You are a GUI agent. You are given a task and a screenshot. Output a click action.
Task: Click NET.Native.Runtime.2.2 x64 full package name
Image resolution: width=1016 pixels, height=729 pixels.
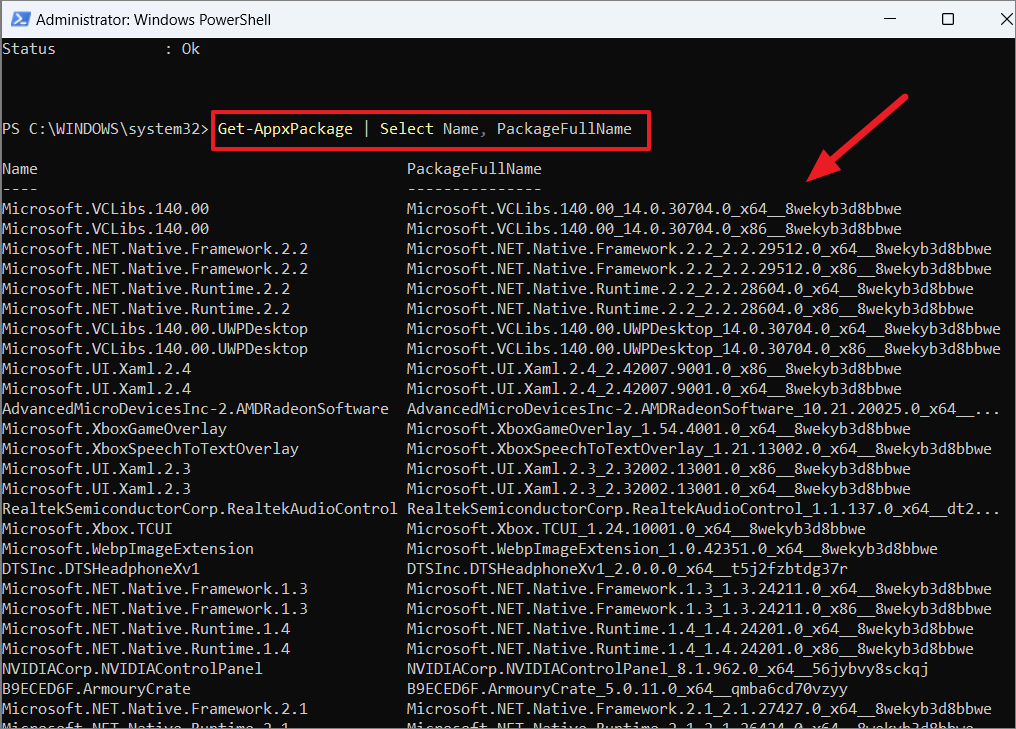pos(690,289)
